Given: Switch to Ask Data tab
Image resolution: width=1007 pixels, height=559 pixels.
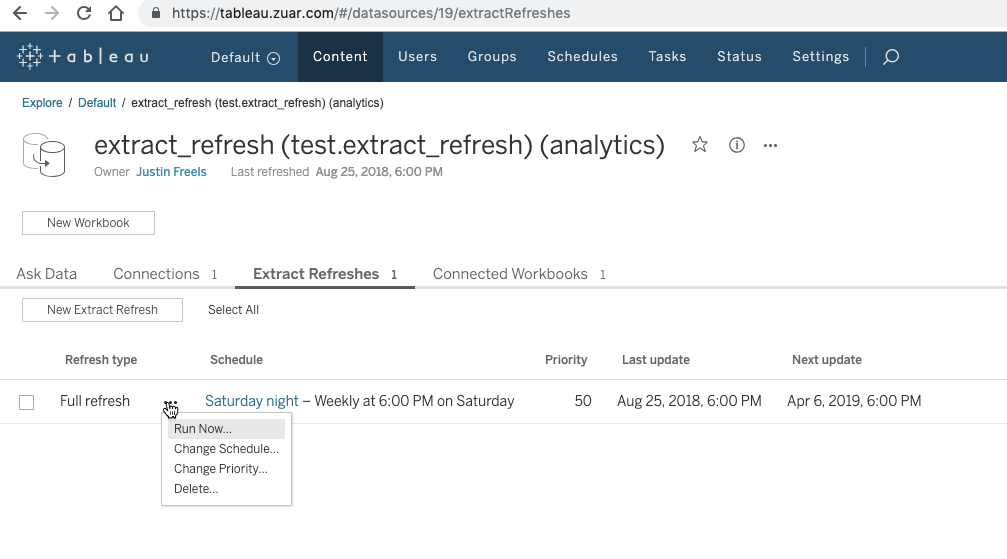Looking at the screenshot, I should [x=46, y=274].
